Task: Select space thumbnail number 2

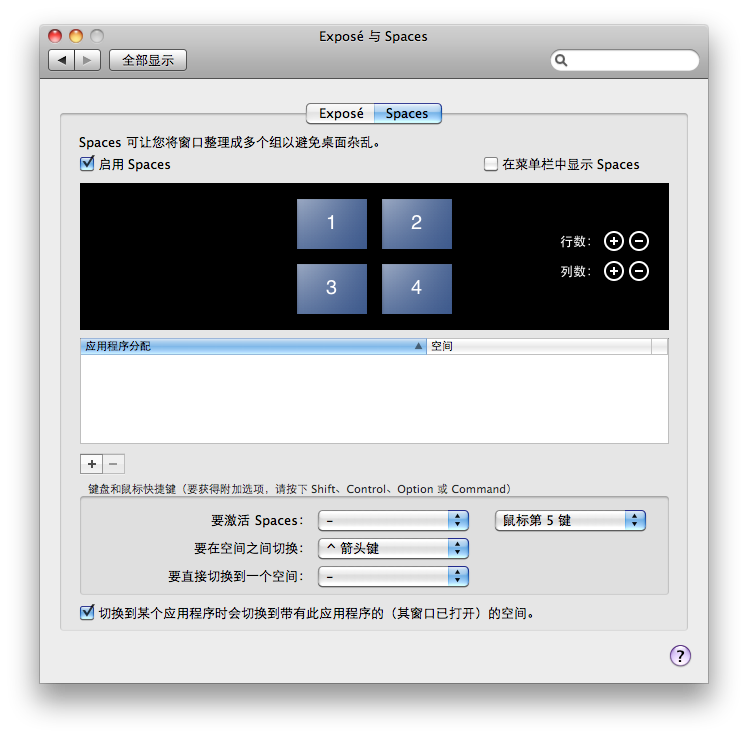Action: pyautogui.click(x=416, y=224)
